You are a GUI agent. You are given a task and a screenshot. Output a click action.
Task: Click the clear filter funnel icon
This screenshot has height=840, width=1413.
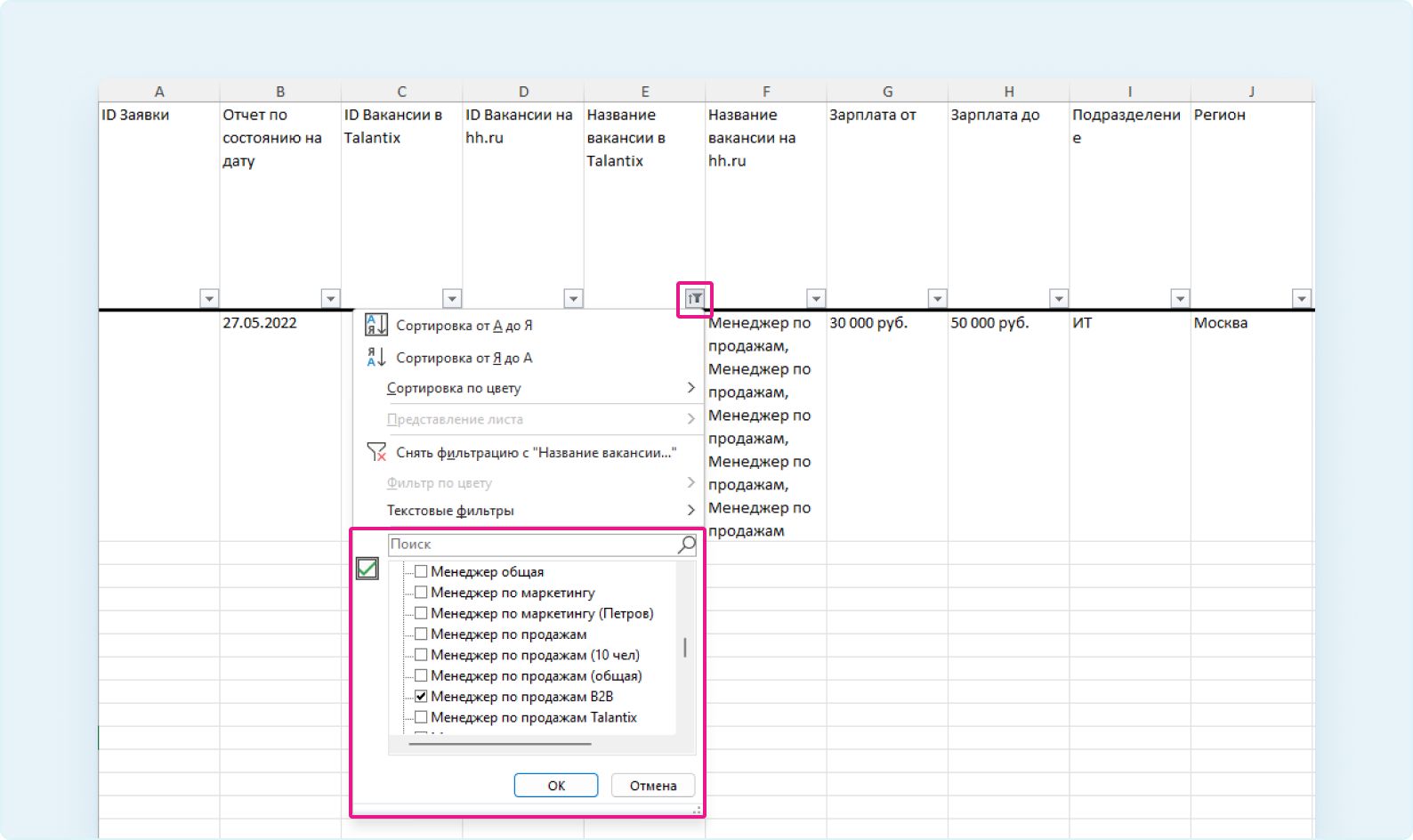[376, 453]
